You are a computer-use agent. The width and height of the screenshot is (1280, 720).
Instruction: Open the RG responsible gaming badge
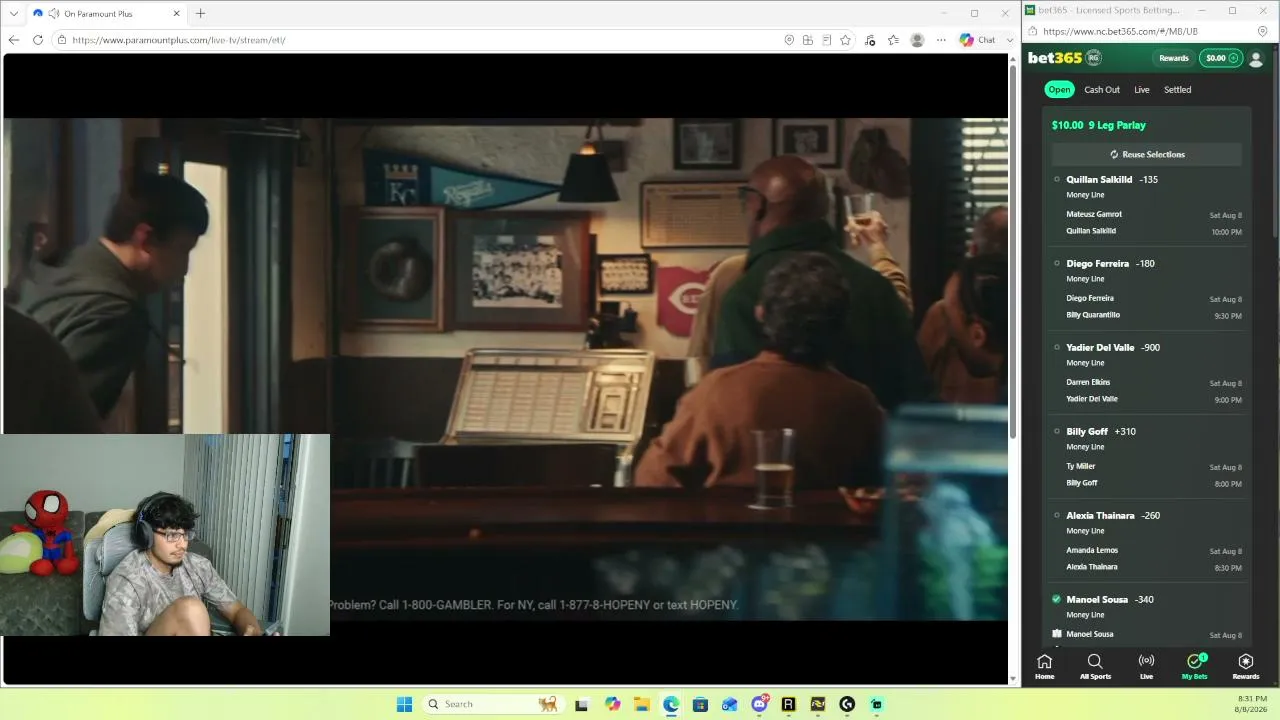(x=1094, y=58)
